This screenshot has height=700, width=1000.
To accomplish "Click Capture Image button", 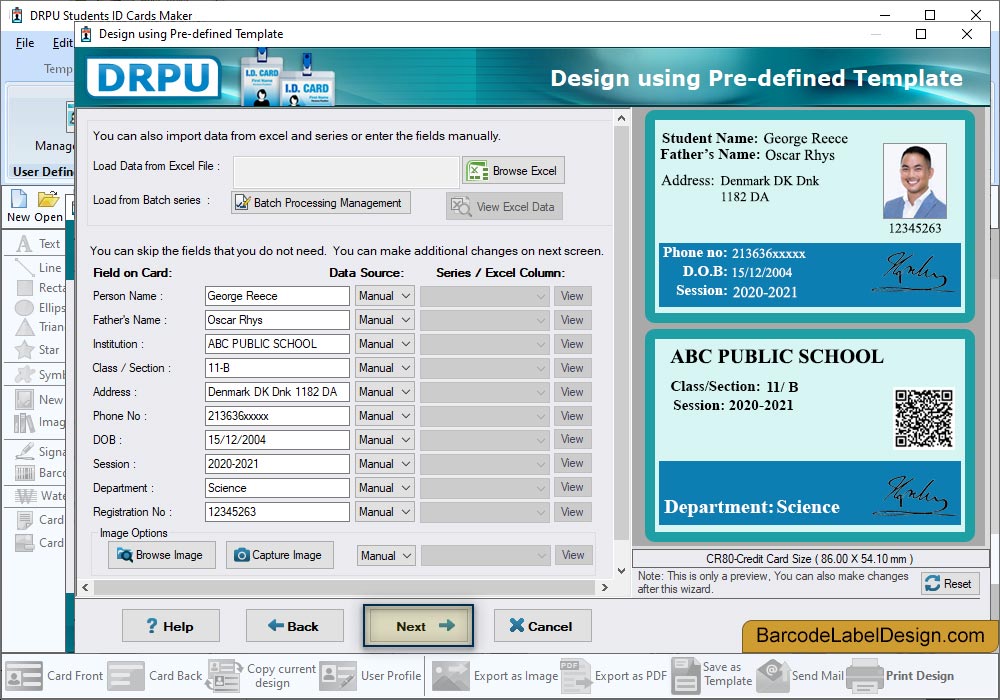I will point(279,555).
